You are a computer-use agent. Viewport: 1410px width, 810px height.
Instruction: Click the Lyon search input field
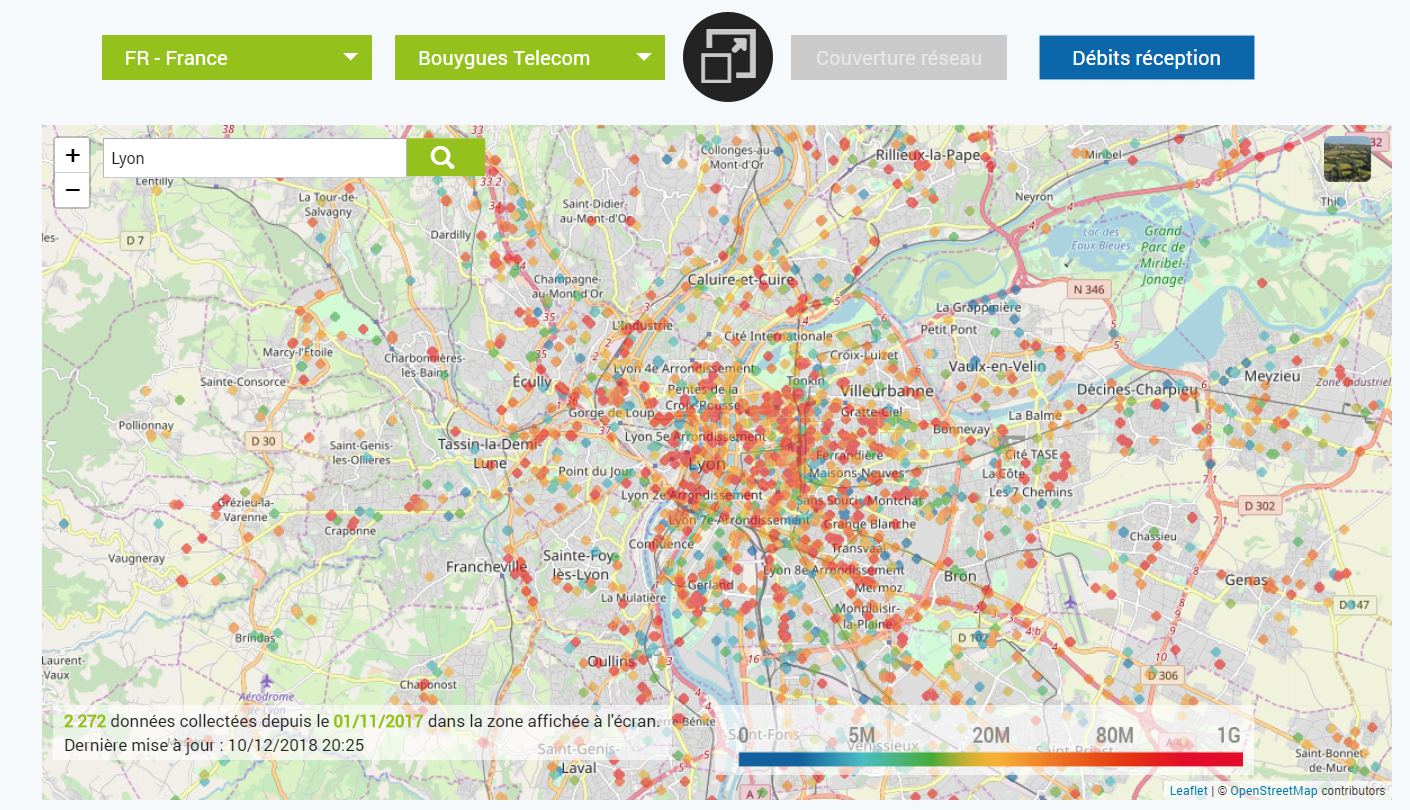click(255, 158)
